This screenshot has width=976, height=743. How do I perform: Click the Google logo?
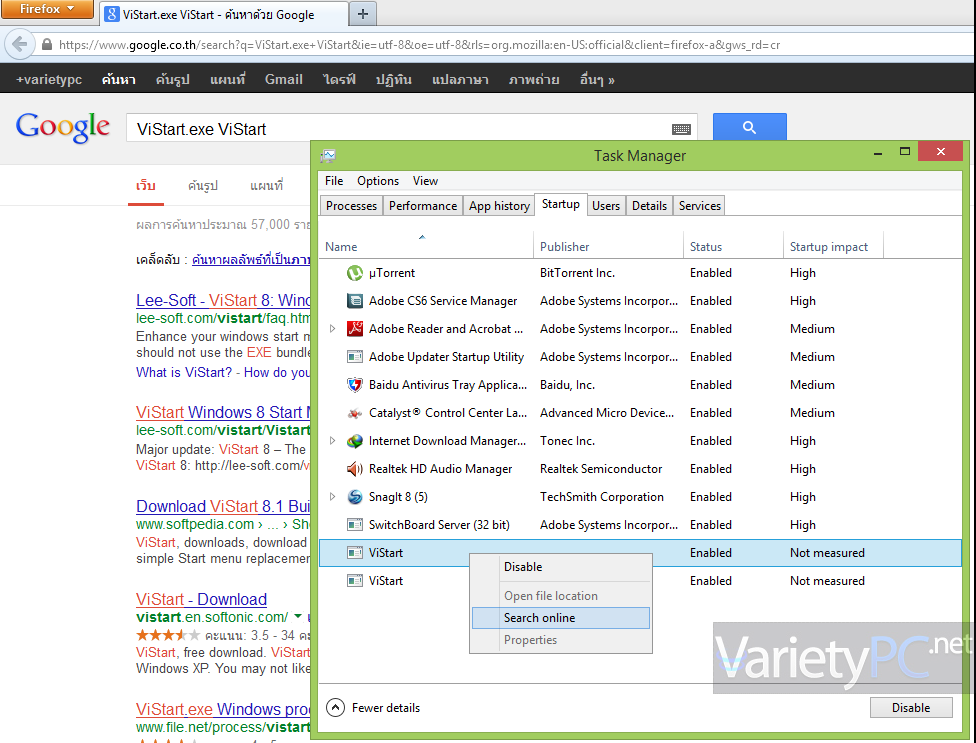(x=63, y=127)
